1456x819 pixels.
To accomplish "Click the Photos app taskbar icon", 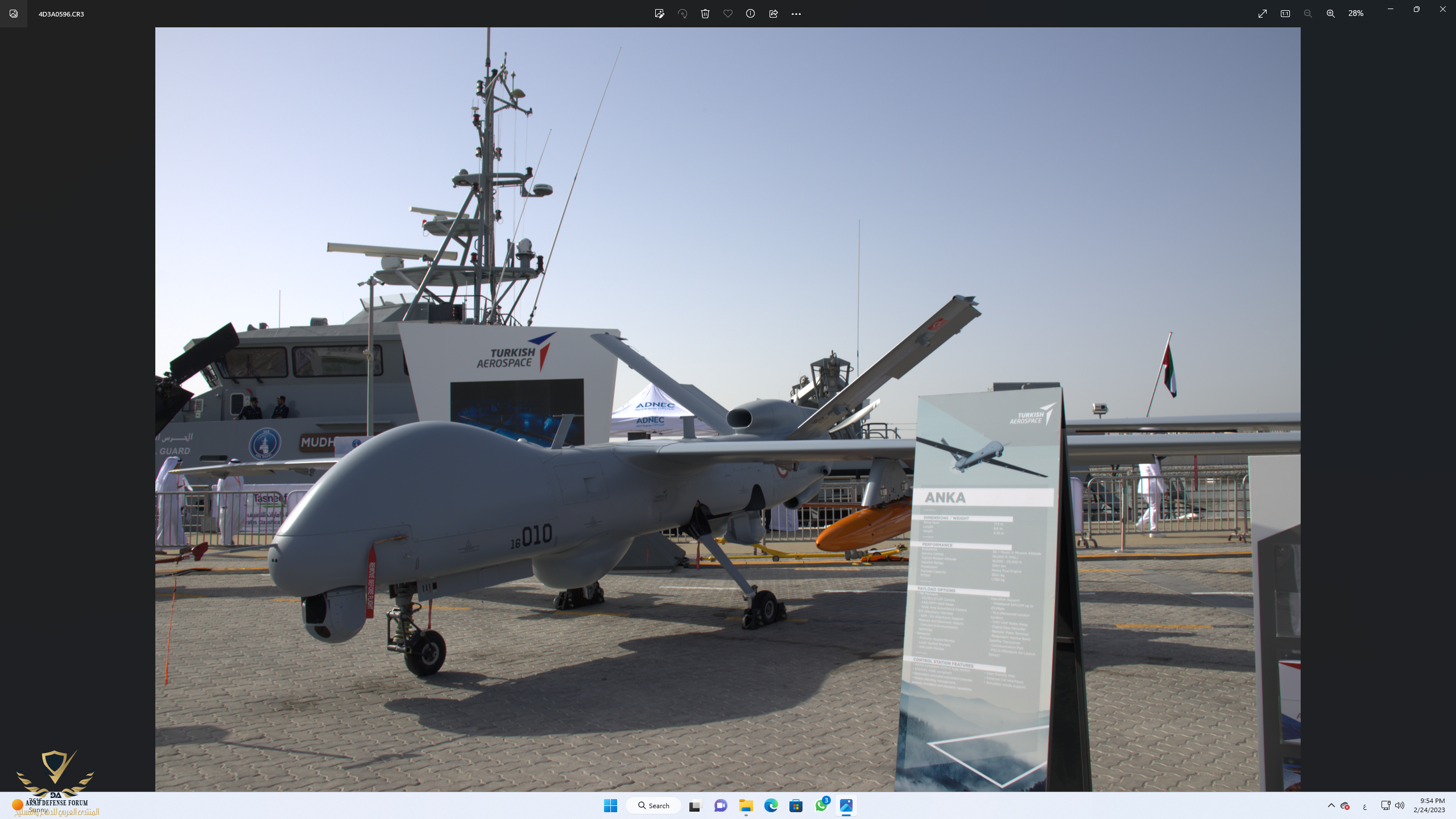I will click(846, 805).
